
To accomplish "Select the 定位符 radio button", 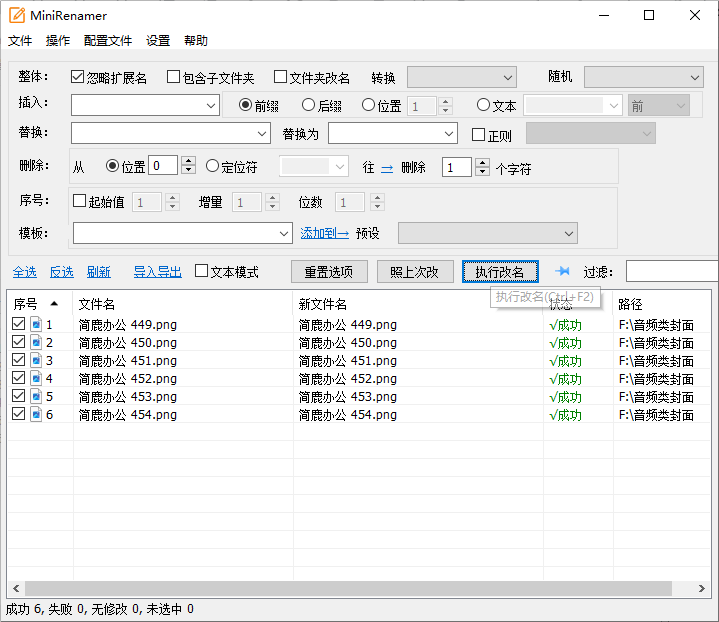I will click(212, 166).
